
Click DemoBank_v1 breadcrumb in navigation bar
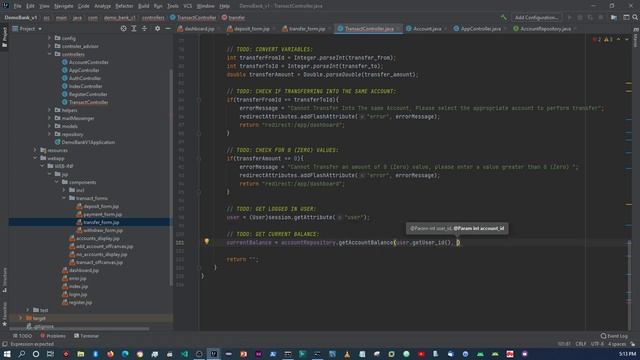(20, 18)
